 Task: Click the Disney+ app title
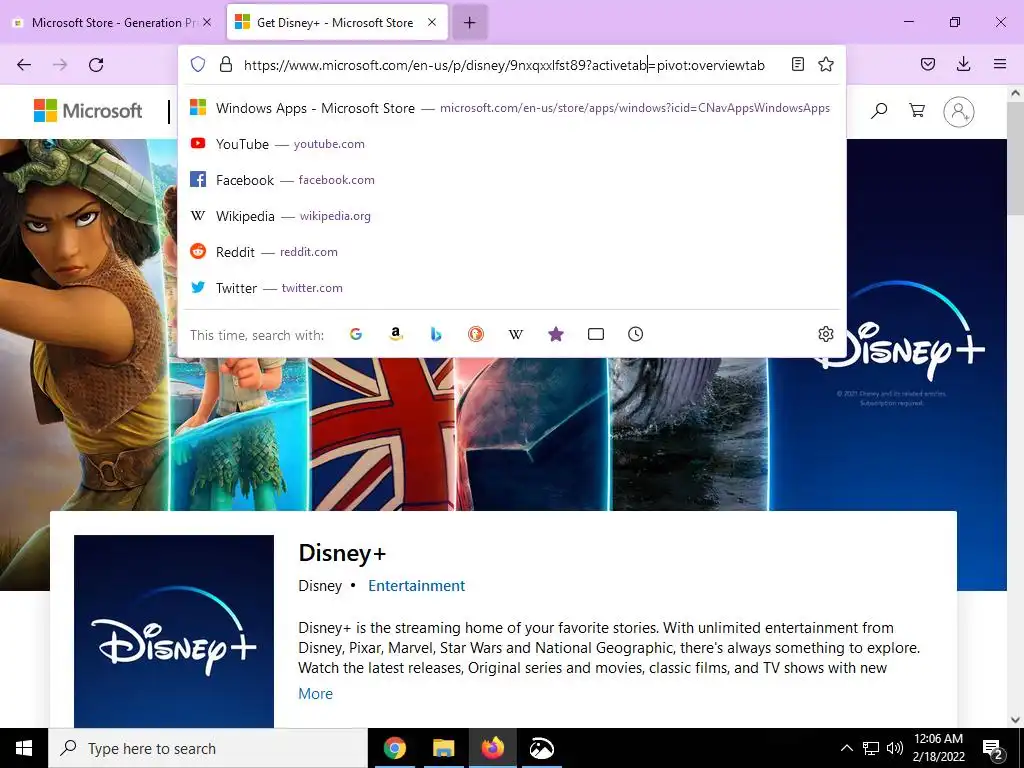click(x=342, y=553)
